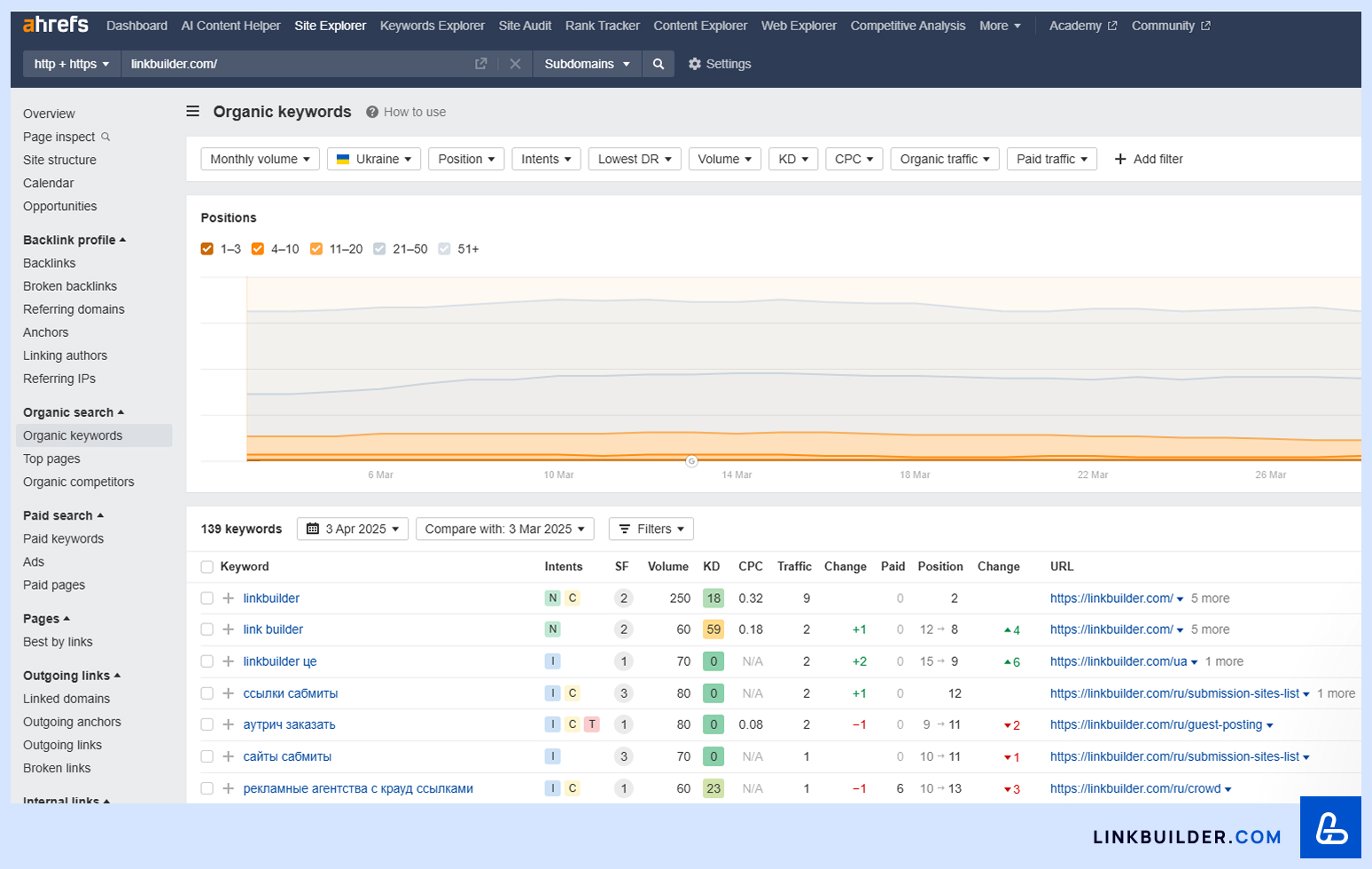Viewport: 1372px width, 869px height.
Task: Open the linkbuilder.com/ua URL link
Action: click(1119, 662)
